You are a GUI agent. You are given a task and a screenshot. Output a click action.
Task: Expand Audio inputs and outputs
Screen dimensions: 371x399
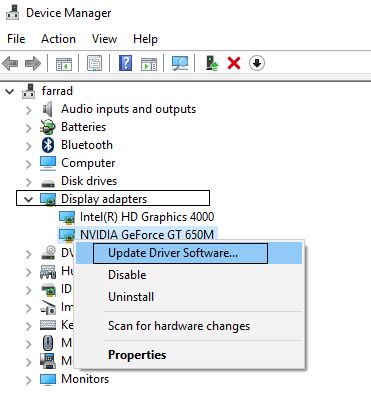[29, 110]
